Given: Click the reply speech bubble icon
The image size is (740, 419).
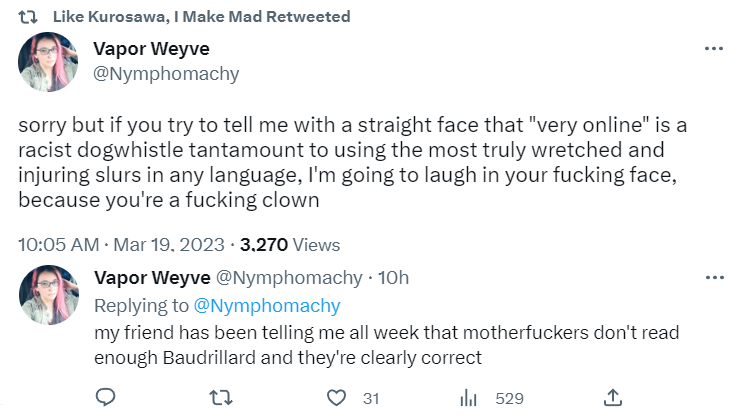Looking at the screenshot, I should tap(107, 398).
